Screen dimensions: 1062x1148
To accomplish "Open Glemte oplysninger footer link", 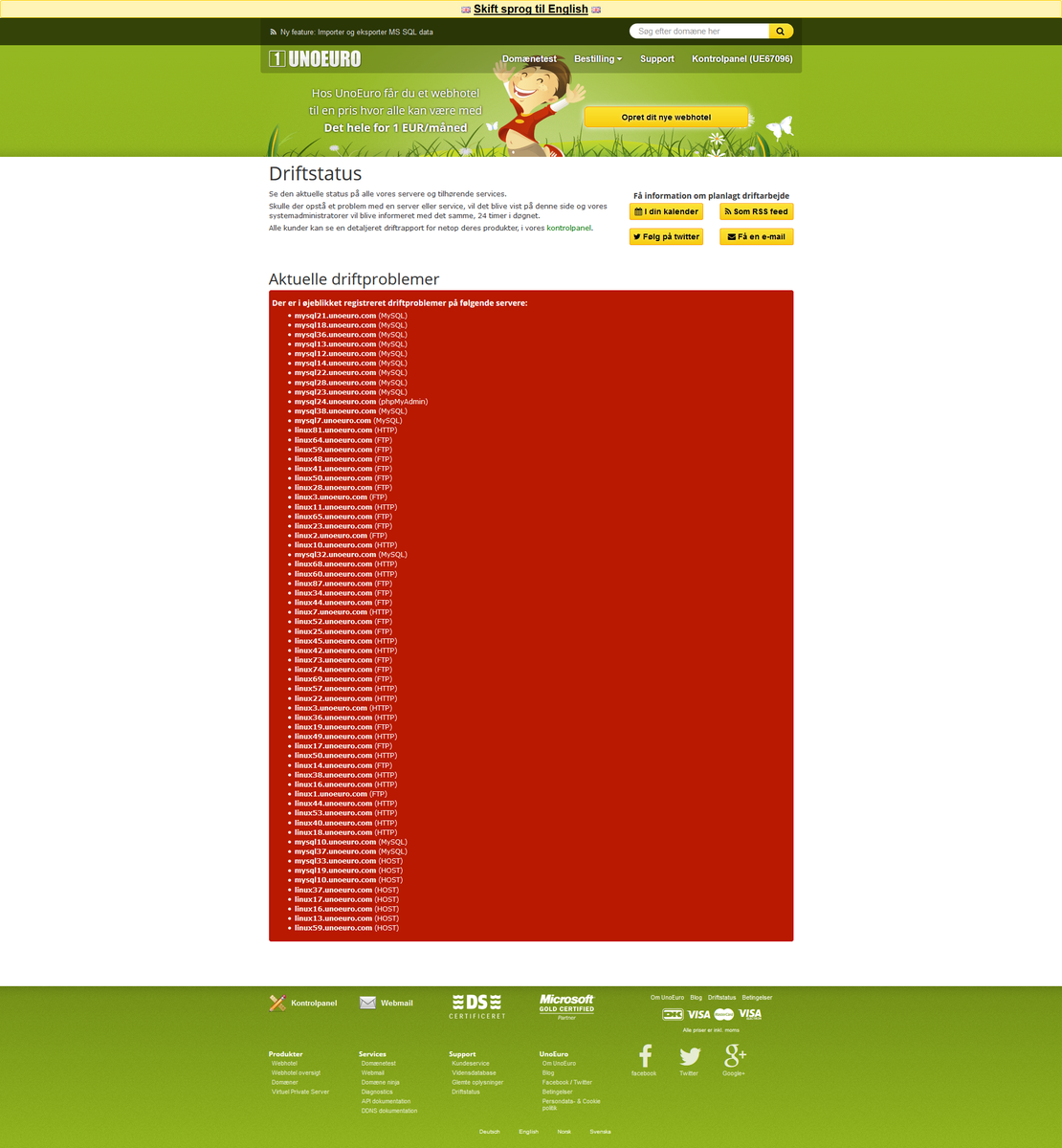I will tap(477, 1083).
